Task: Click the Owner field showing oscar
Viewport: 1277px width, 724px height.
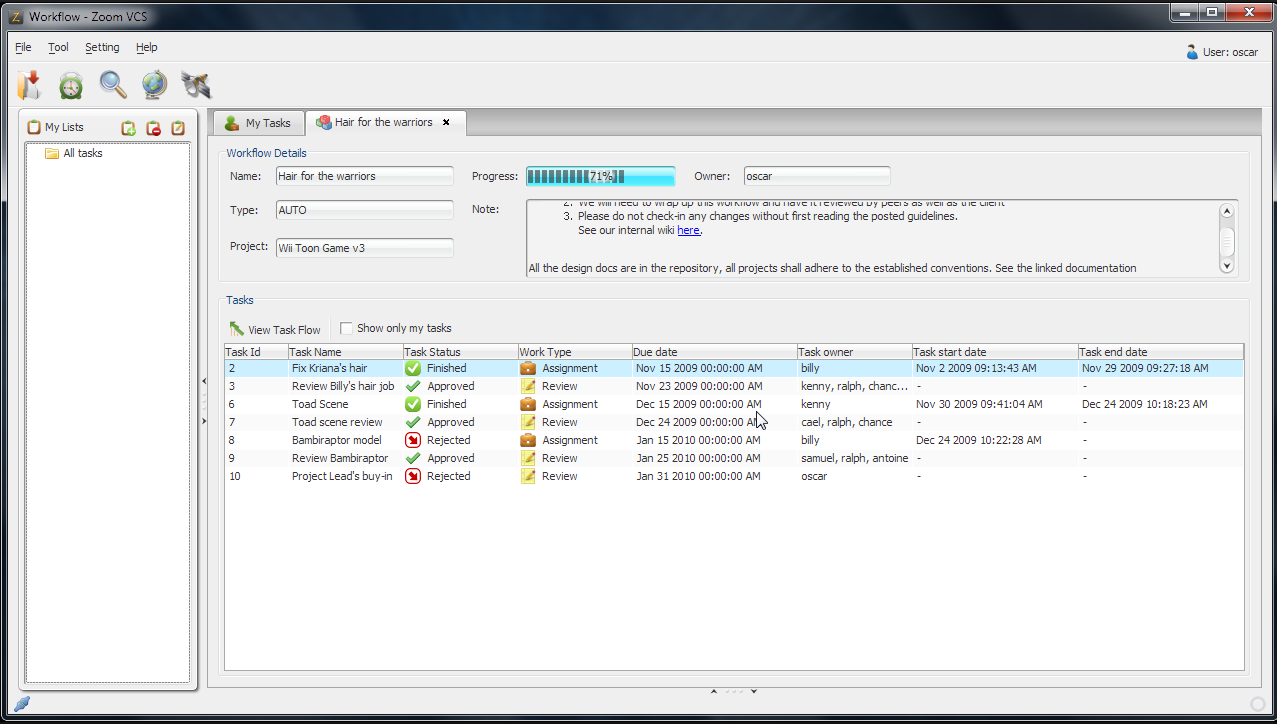Action: click(817, 176)
